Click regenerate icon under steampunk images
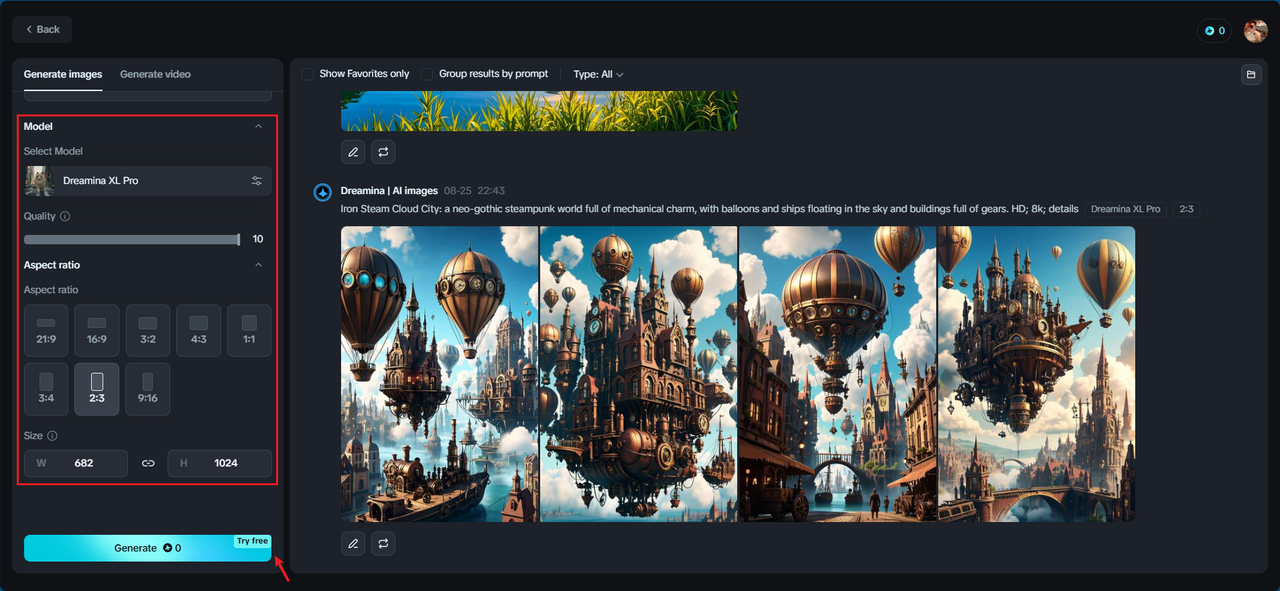Screen dimensions: 1280x591 383,543
